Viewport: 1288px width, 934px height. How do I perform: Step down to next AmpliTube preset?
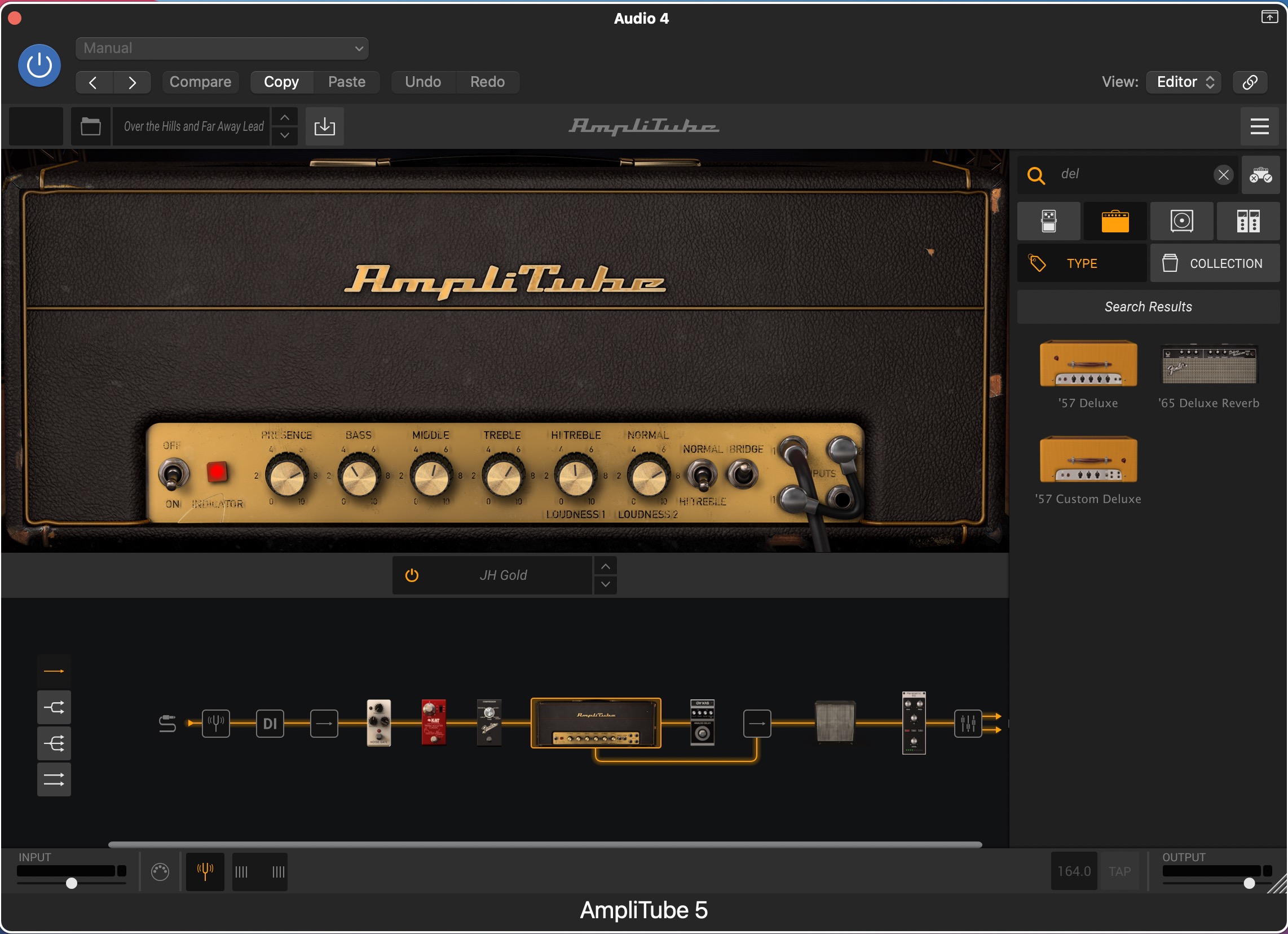[x=285, y=135]
